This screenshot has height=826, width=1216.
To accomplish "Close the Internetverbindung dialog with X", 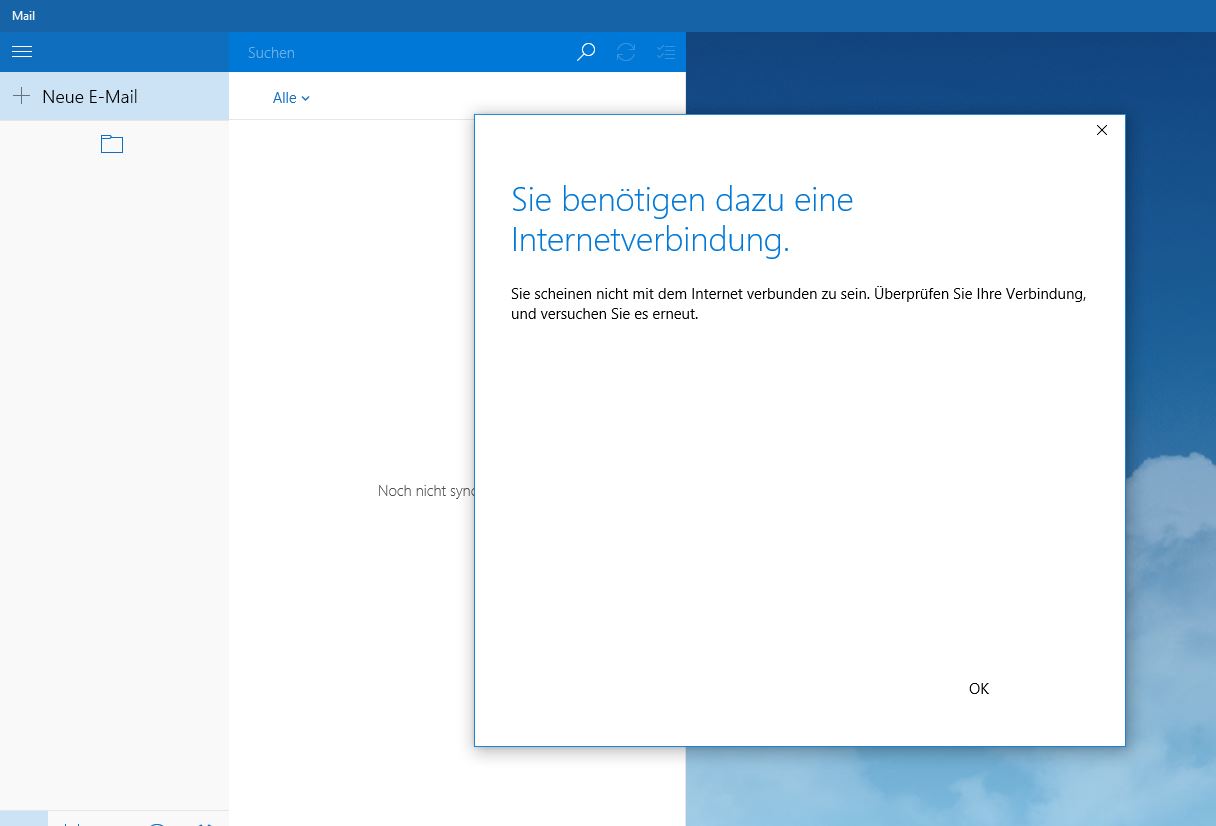I will 1102,130.
